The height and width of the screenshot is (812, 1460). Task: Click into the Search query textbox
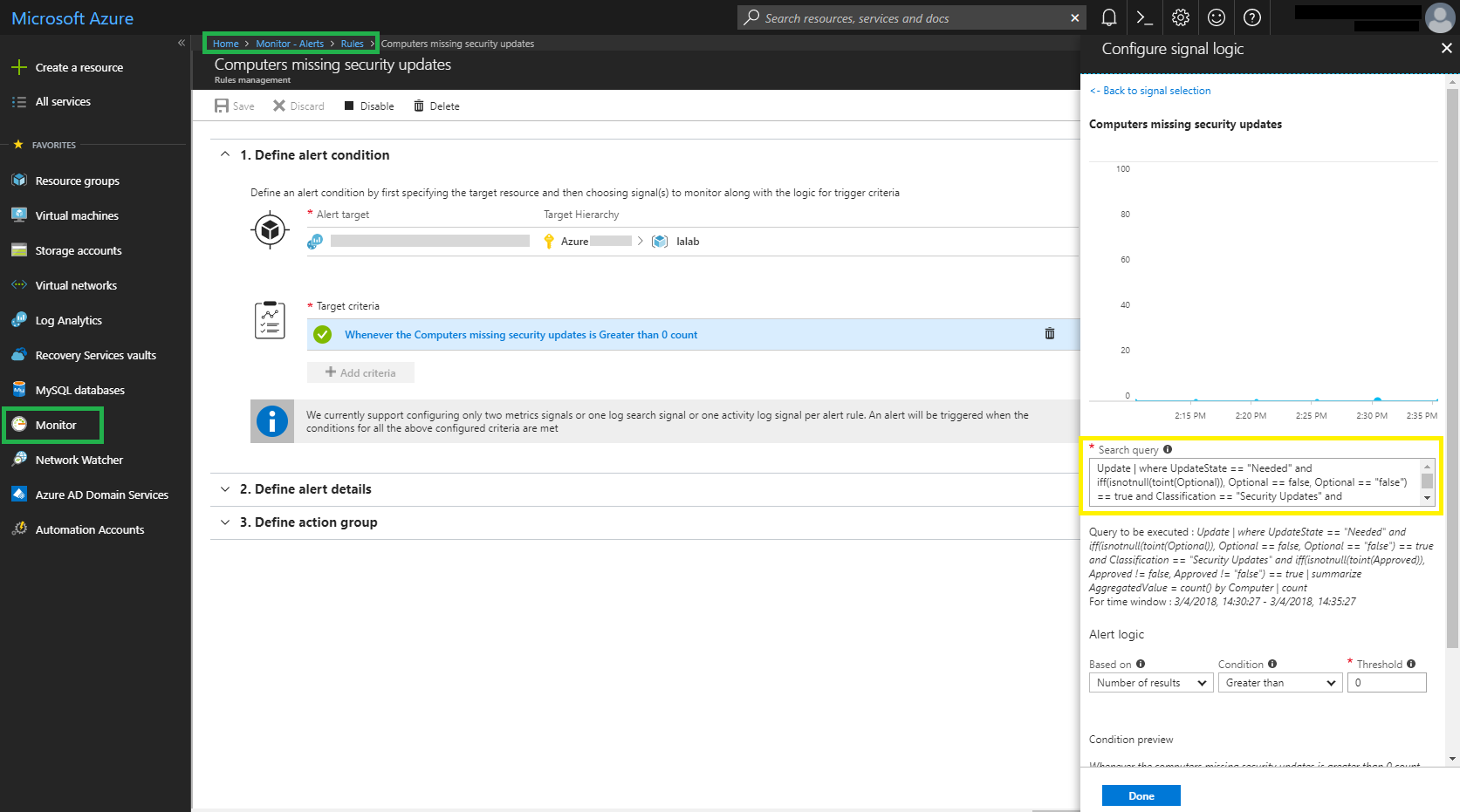(1255, 482)
